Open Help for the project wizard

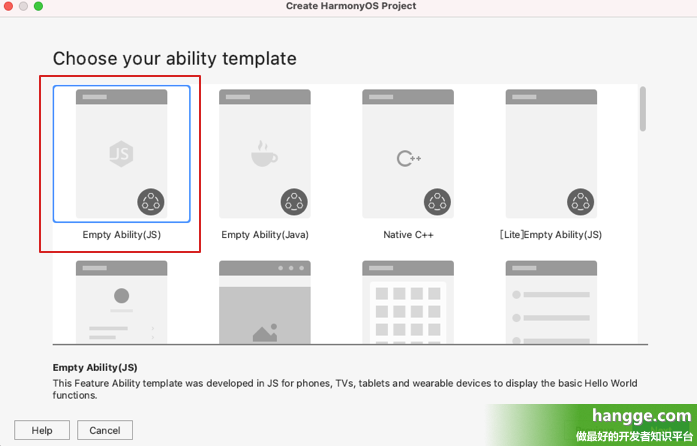pyautogui.click(x=42, y=430)
